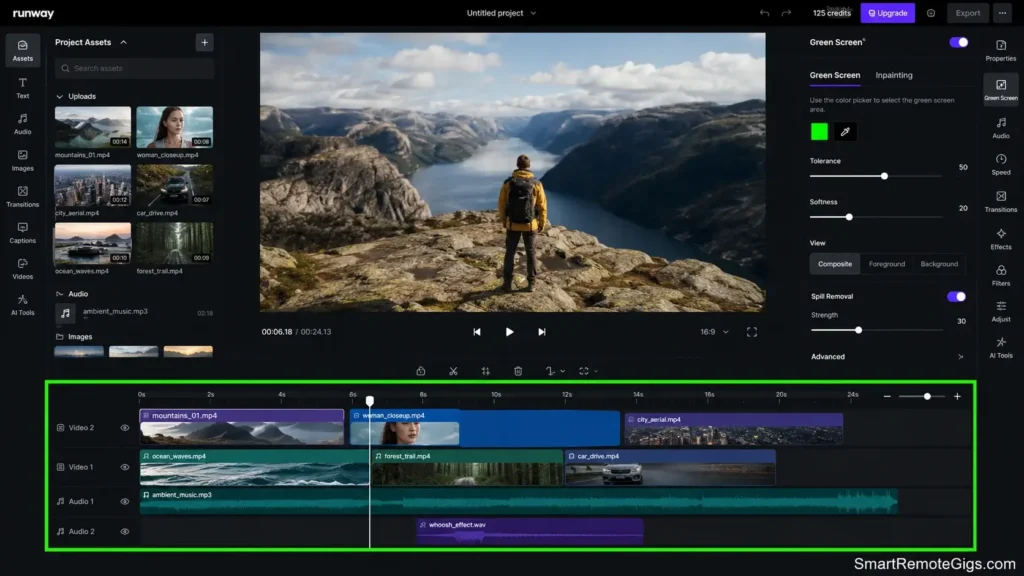The width and height of the screenshot is (1024, 576).
Task: Click the Export button
Action: (967, 13)
